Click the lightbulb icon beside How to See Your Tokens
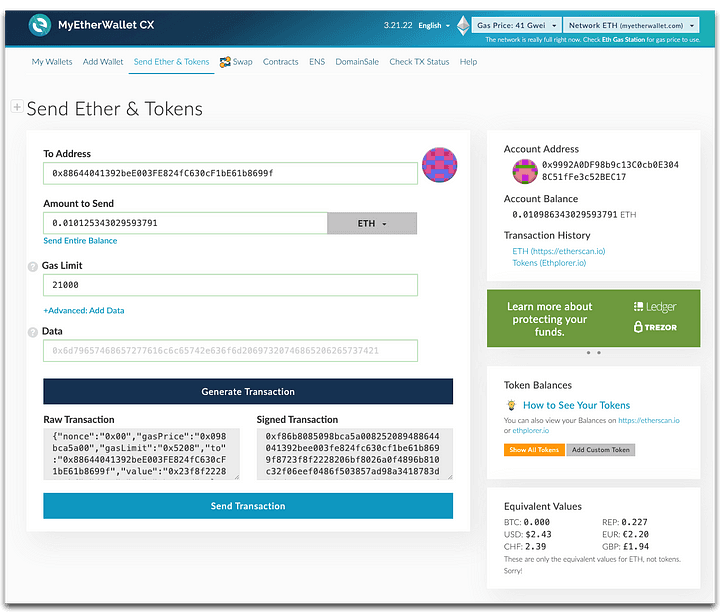The image size is (720, 614). tap(511, 405)
